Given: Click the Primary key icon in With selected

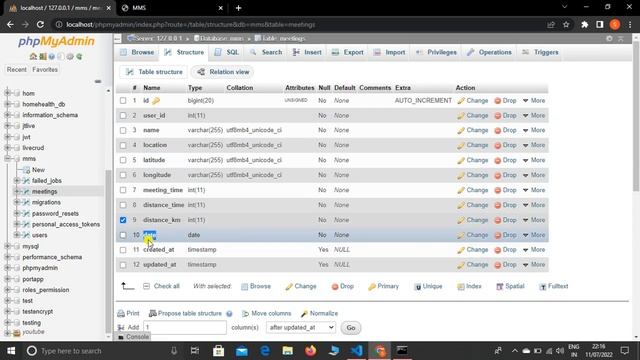Looking at the screenshot, I should point(371,287).
